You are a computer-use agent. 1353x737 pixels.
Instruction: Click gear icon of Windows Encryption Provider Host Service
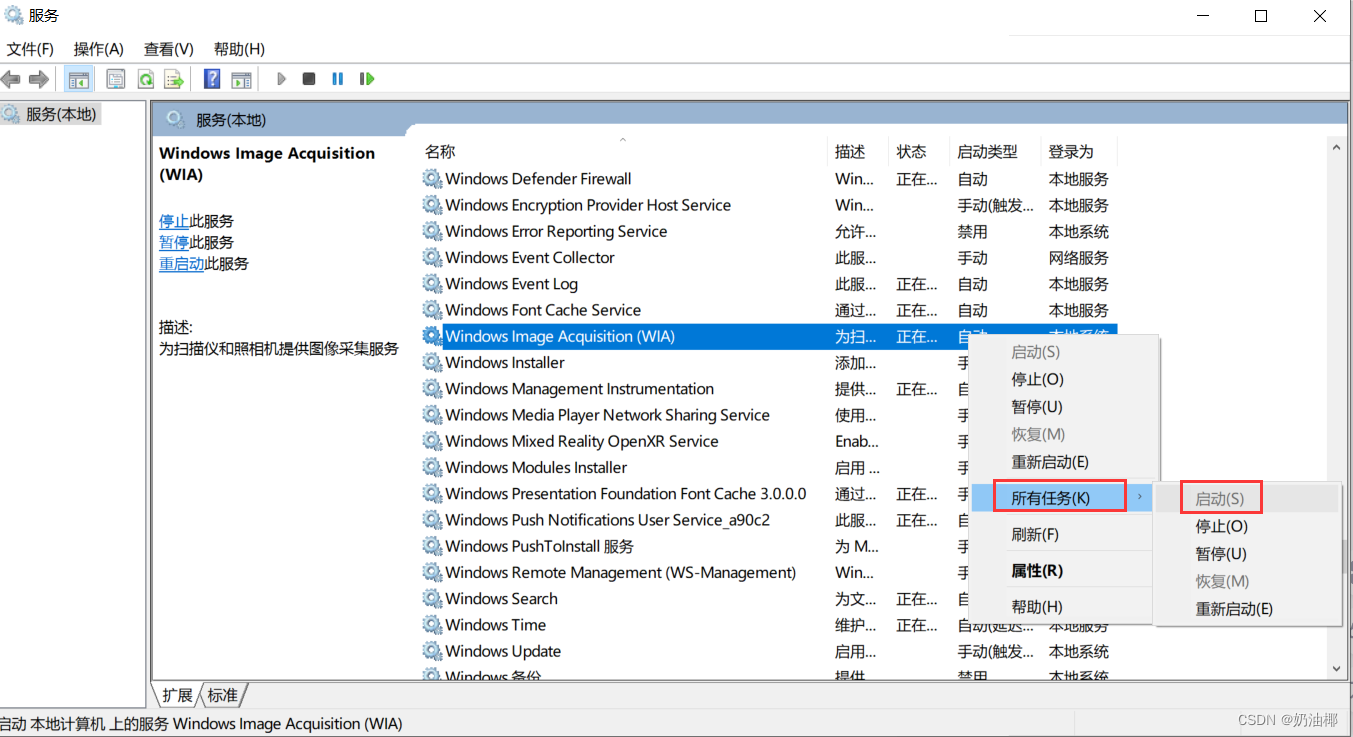click(x=432, y=205)
